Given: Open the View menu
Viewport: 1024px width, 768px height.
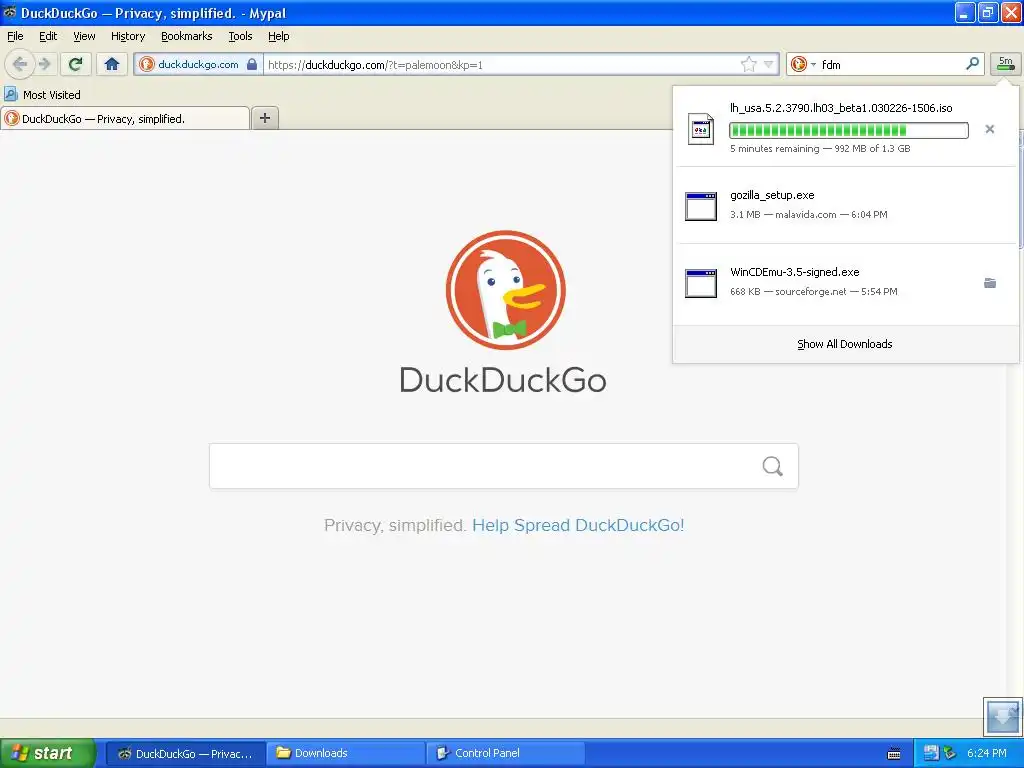Looking at the screenshot, I should 84,36.
